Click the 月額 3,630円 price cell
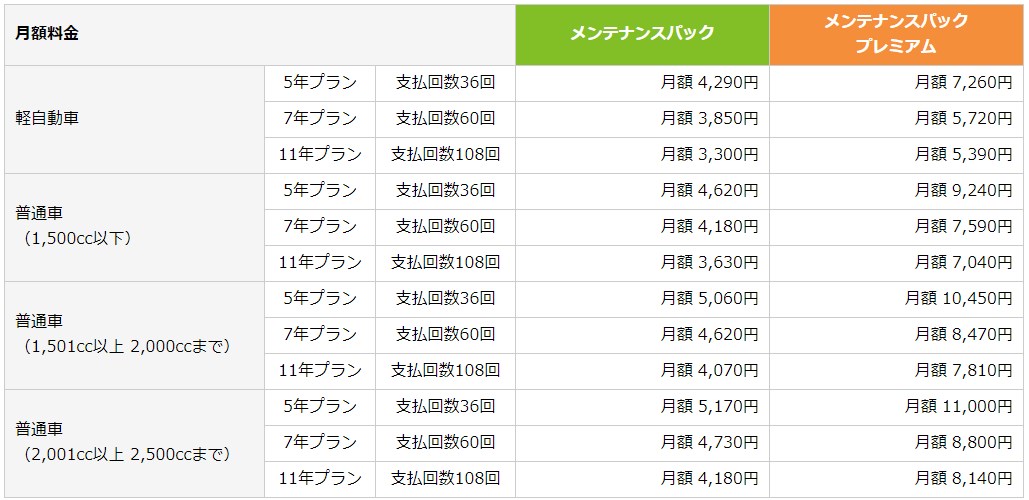Screen dimensions: 1029x500 (710, 262)
